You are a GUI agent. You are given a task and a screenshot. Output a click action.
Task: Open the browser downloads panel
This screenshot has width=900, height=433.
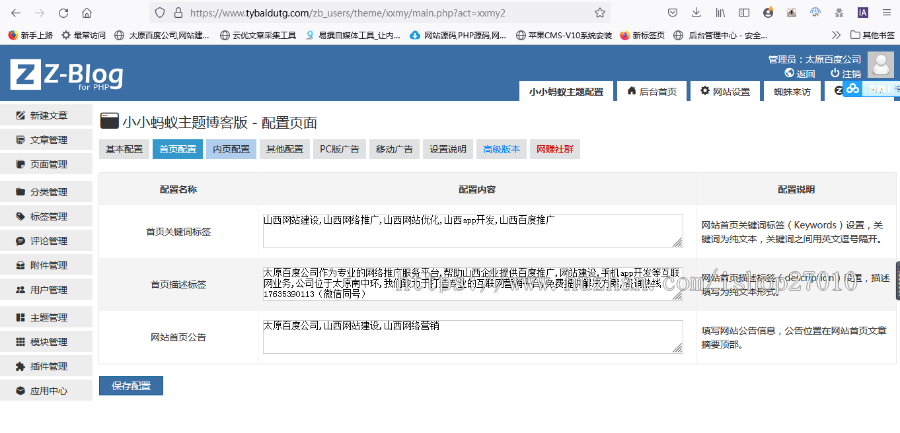(696, 13)
